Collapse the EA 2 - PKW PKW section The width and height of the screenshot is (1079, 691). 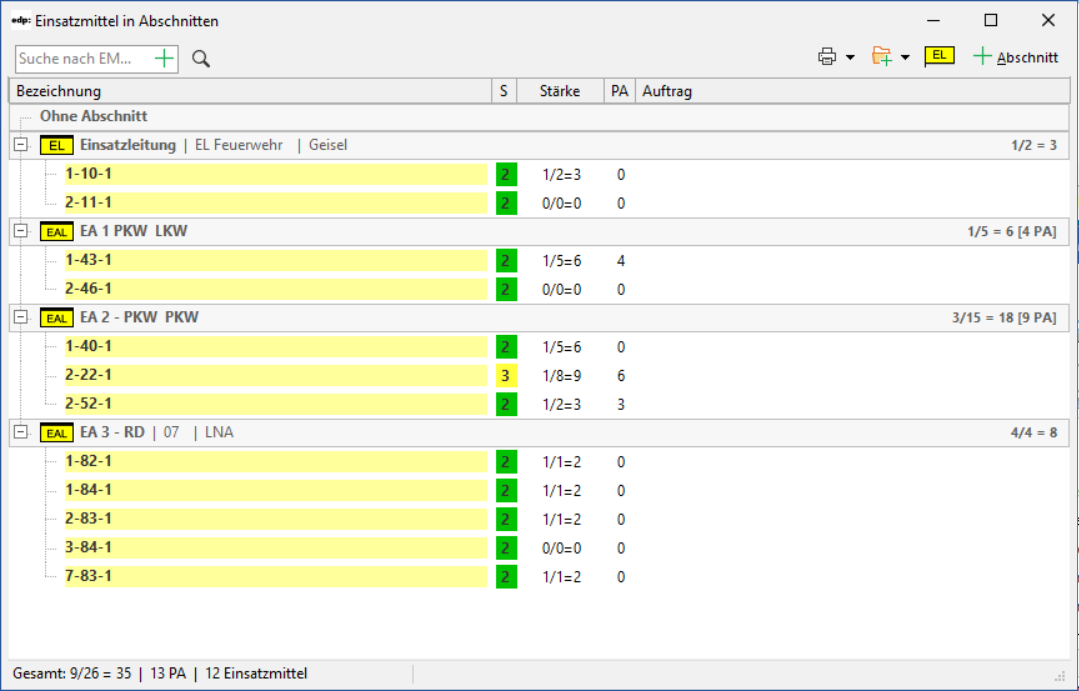[21, 318]
